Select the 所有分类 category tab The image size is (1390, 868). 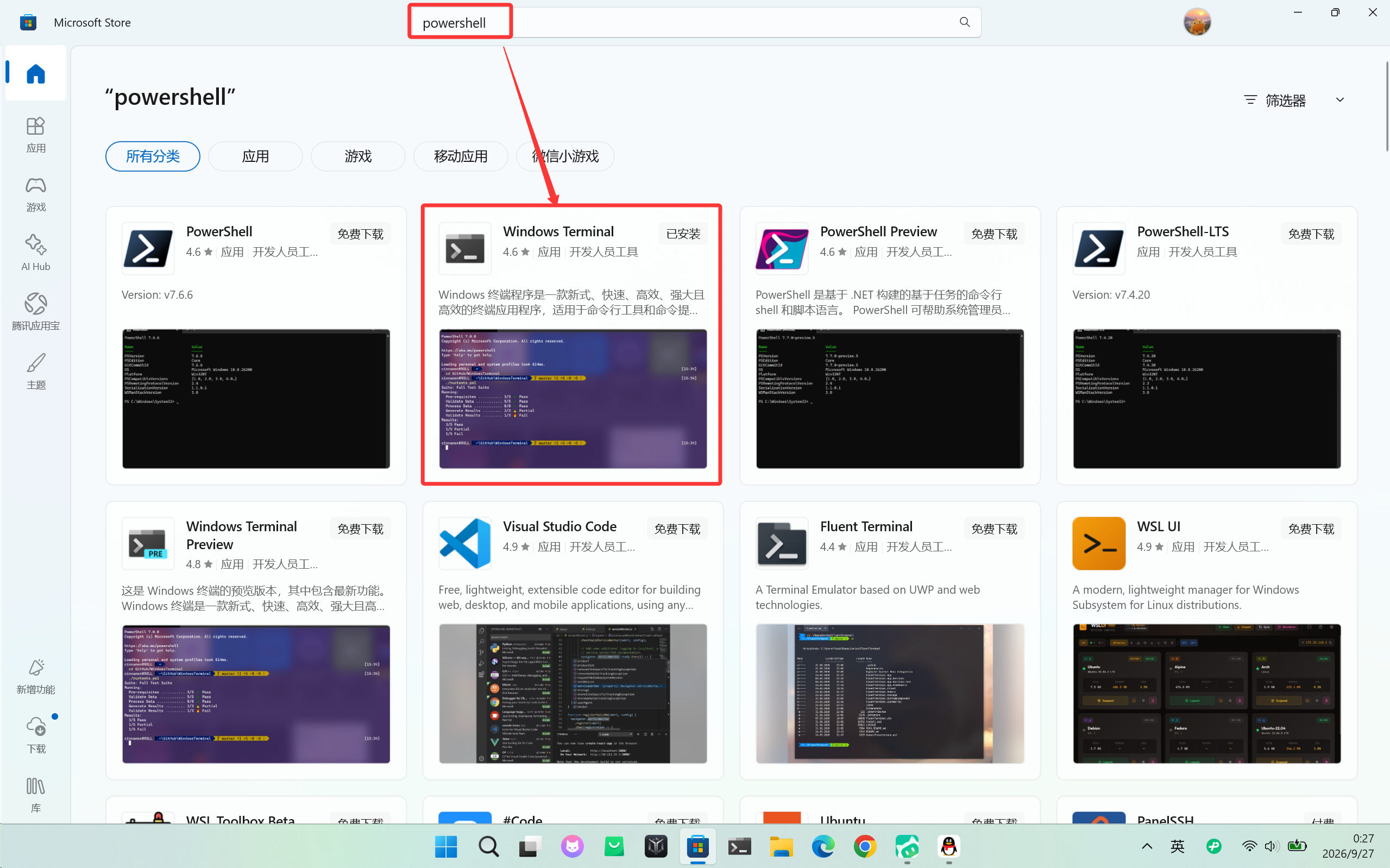[153, 156]
